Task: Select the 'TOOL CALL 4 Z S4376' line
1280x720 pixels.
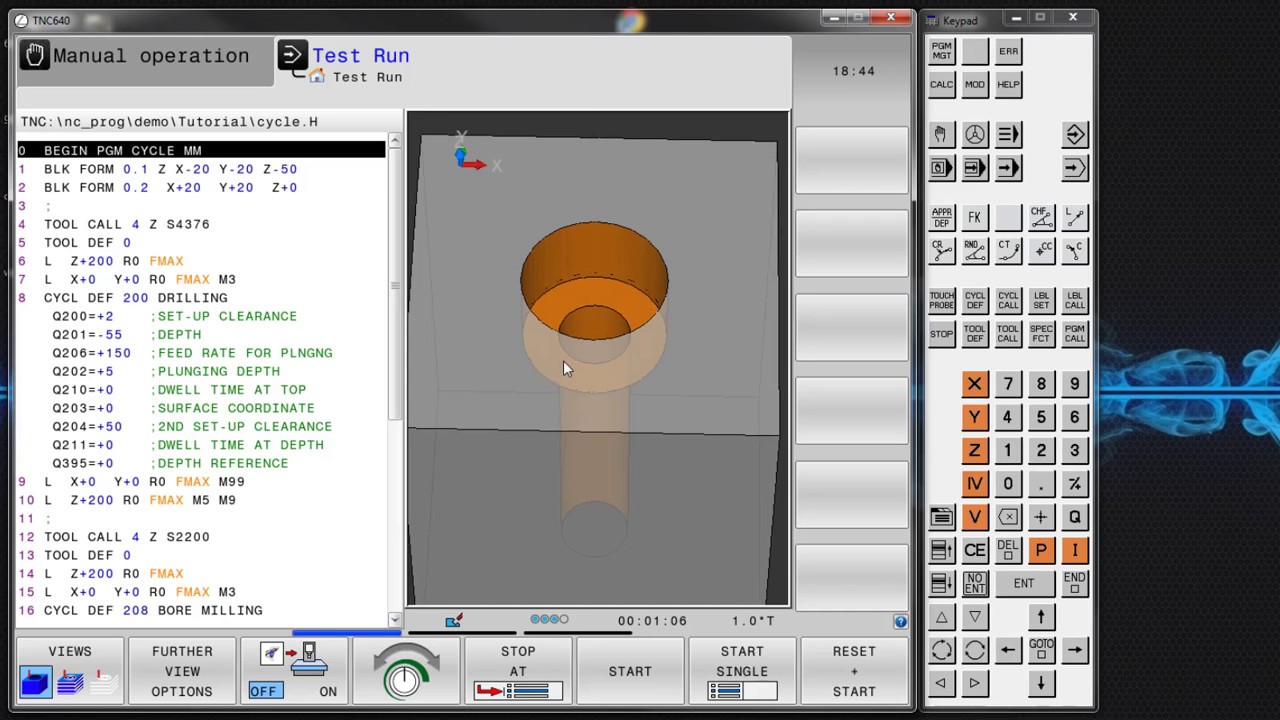Action: (200, 224)
